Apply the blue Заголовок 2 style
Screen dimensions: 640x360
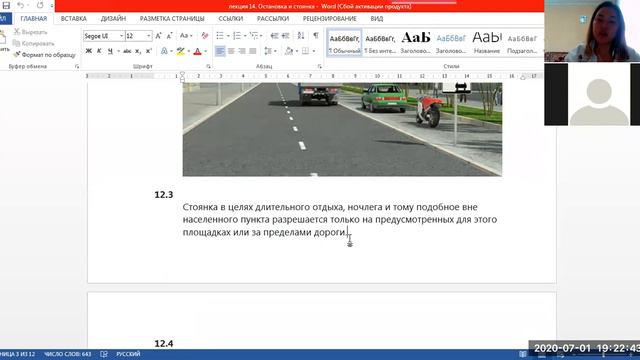point(451,43)
